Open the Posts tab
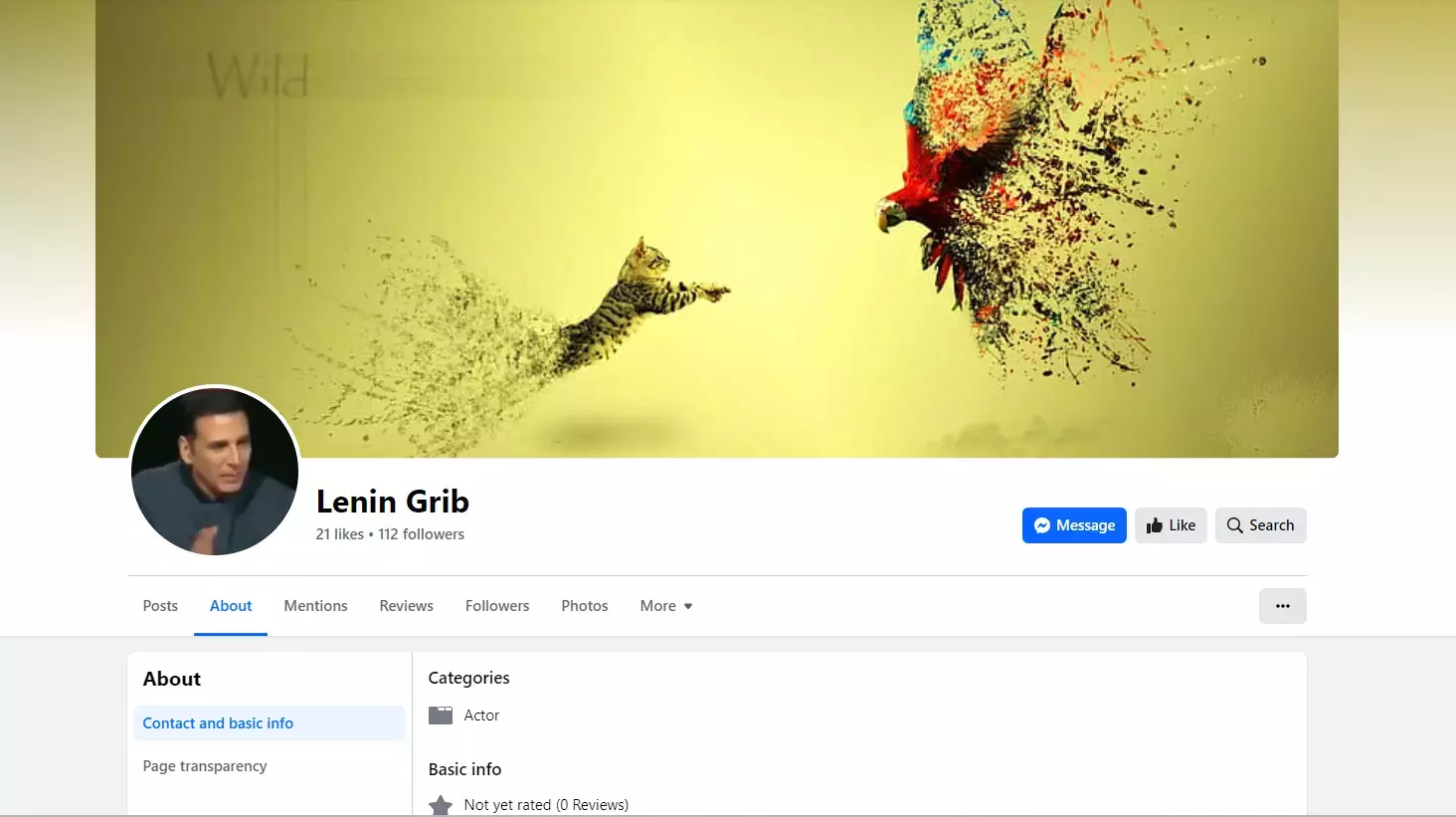The height and width of the screenshot is (817, 1456). 160,606
